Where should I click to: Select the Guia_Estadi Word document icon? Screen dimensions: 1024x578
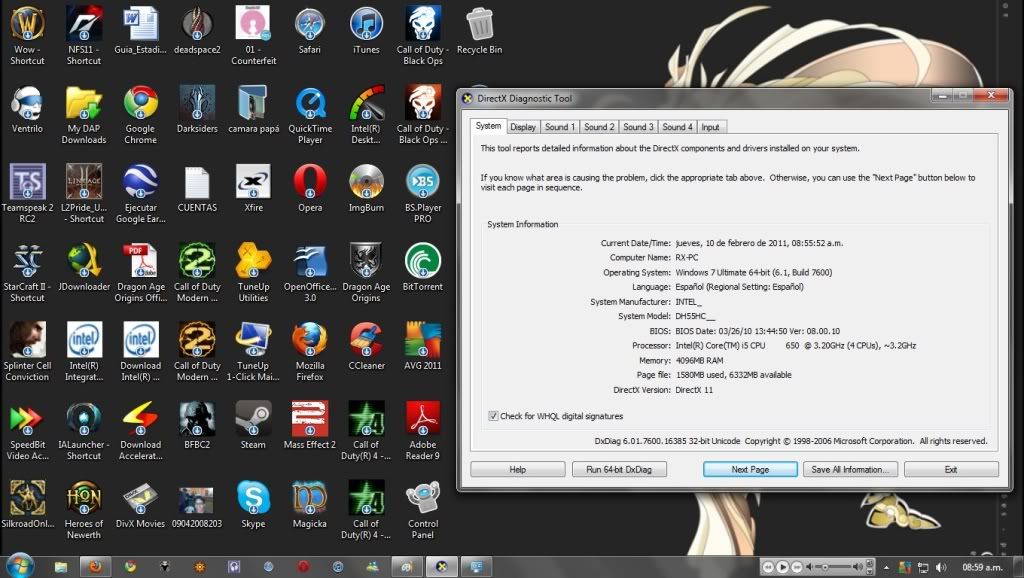pos(140,31)
